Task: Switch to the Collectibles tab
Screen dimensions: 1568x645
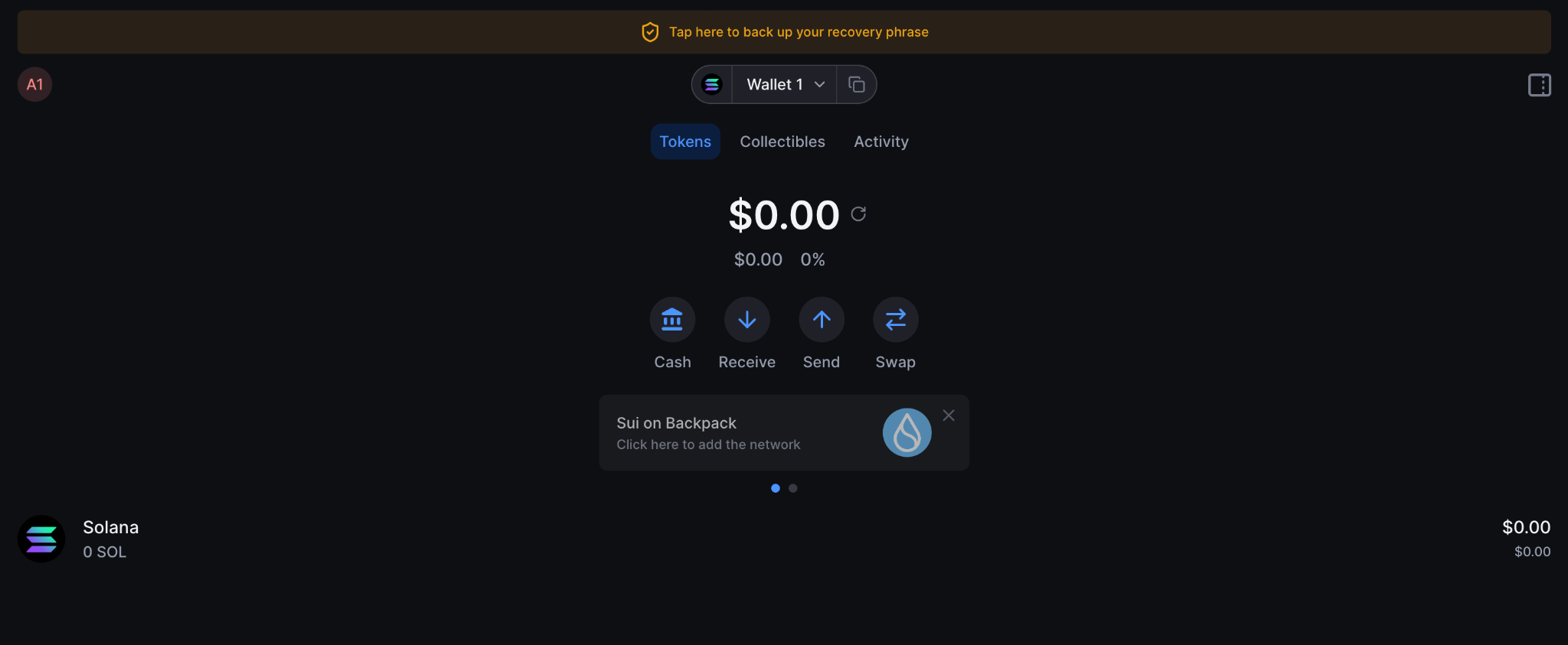Action: point(782,141)
